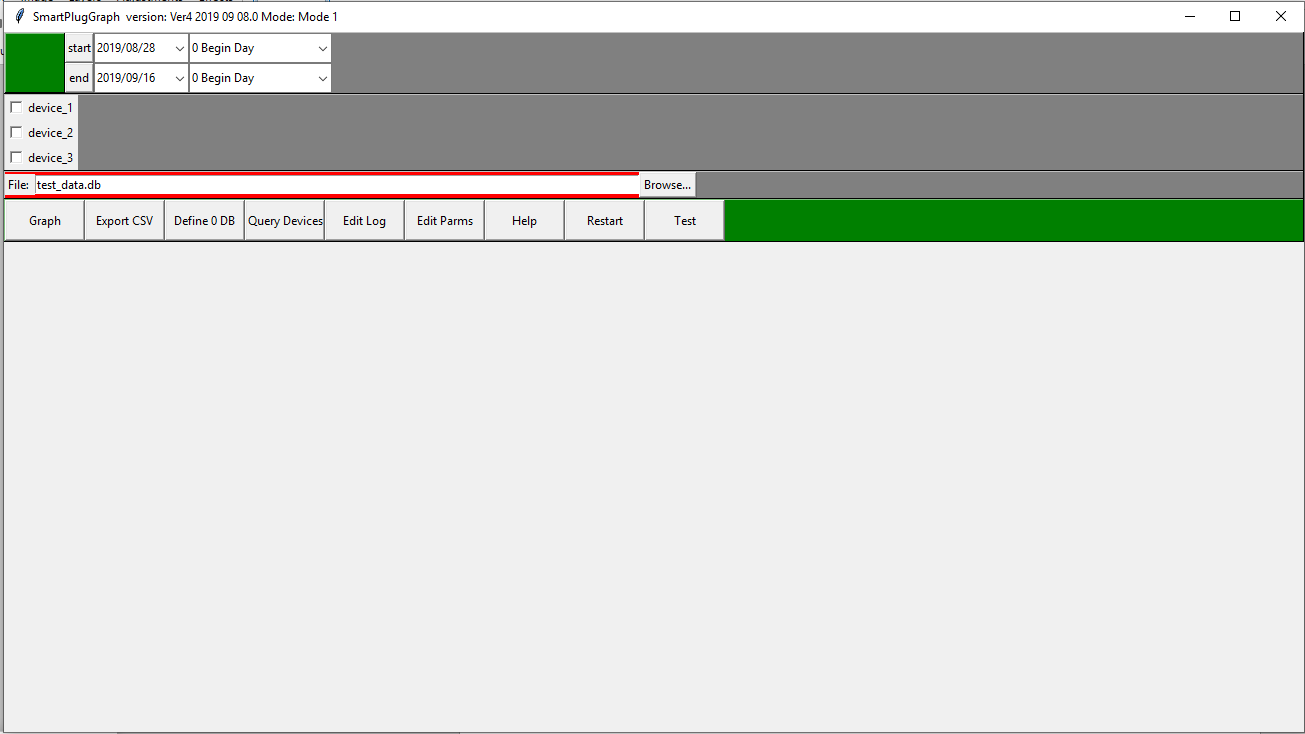Open Edit Parms settings

pyautogui.click(x=445, y=221)
